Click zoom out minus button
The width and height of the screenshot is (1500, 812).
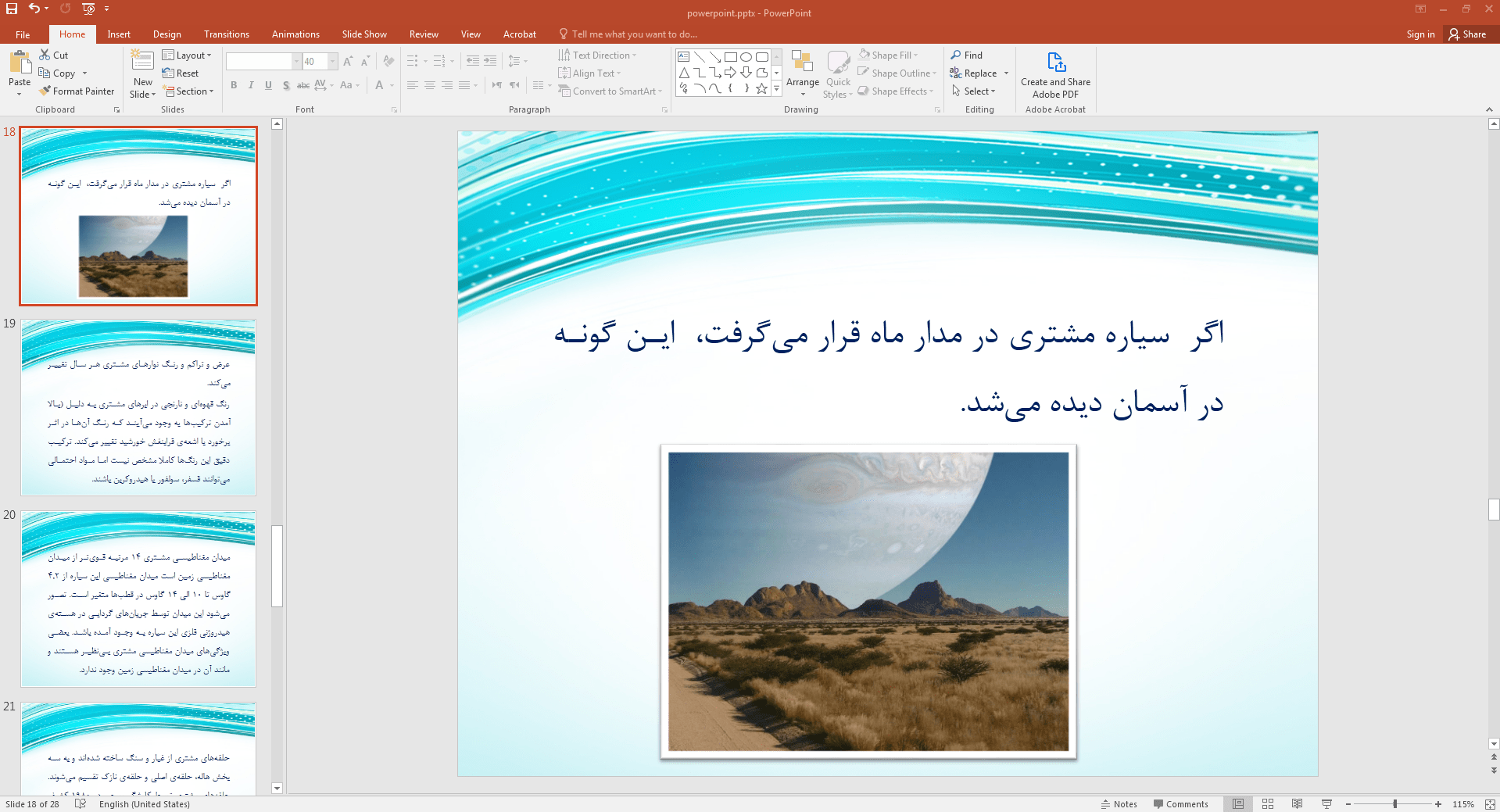(x=1348, y=804)
